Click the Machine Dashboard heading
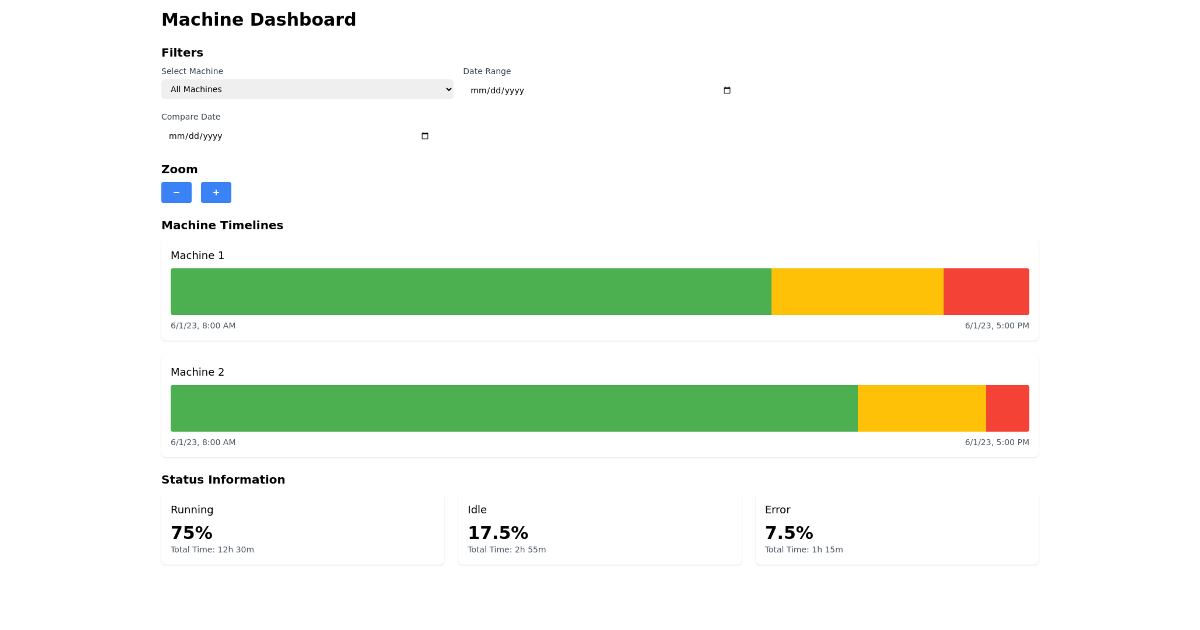The height and width of the screenshot is (630, 1200). point(257,19)
